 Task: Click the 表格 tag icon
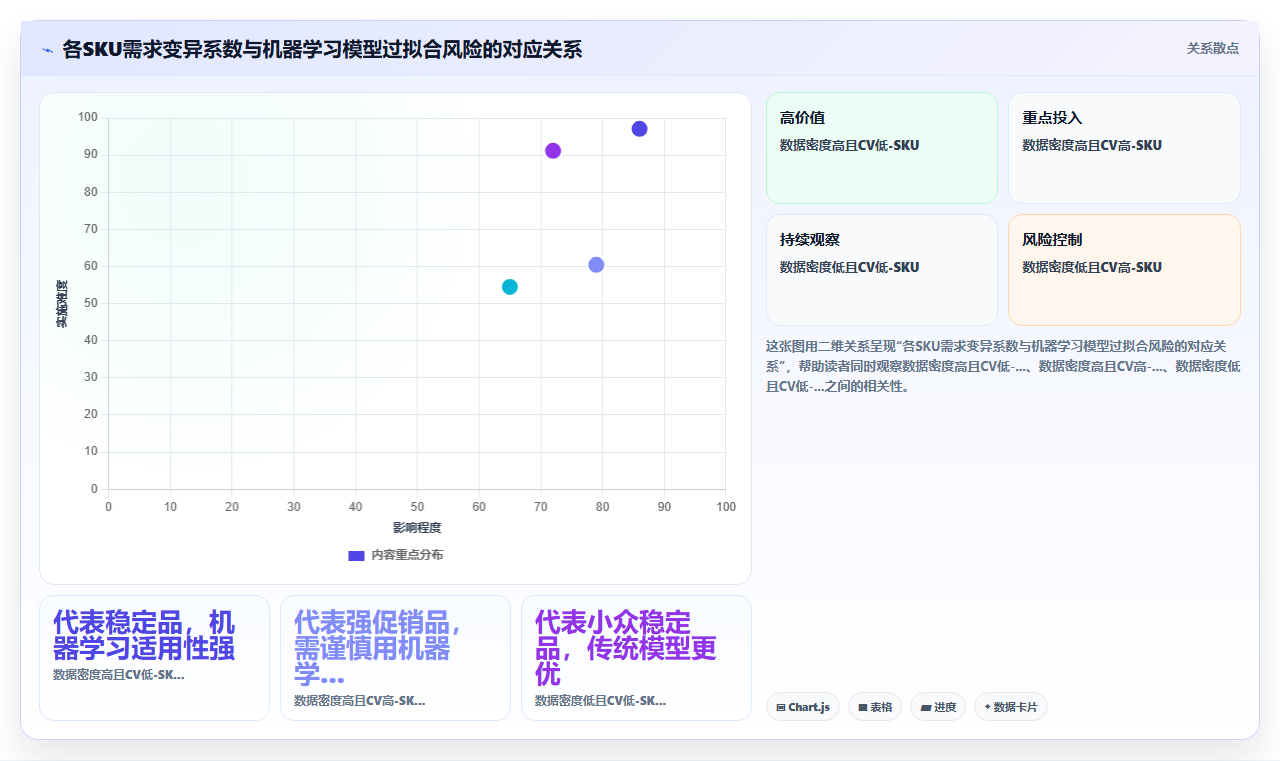863,707
